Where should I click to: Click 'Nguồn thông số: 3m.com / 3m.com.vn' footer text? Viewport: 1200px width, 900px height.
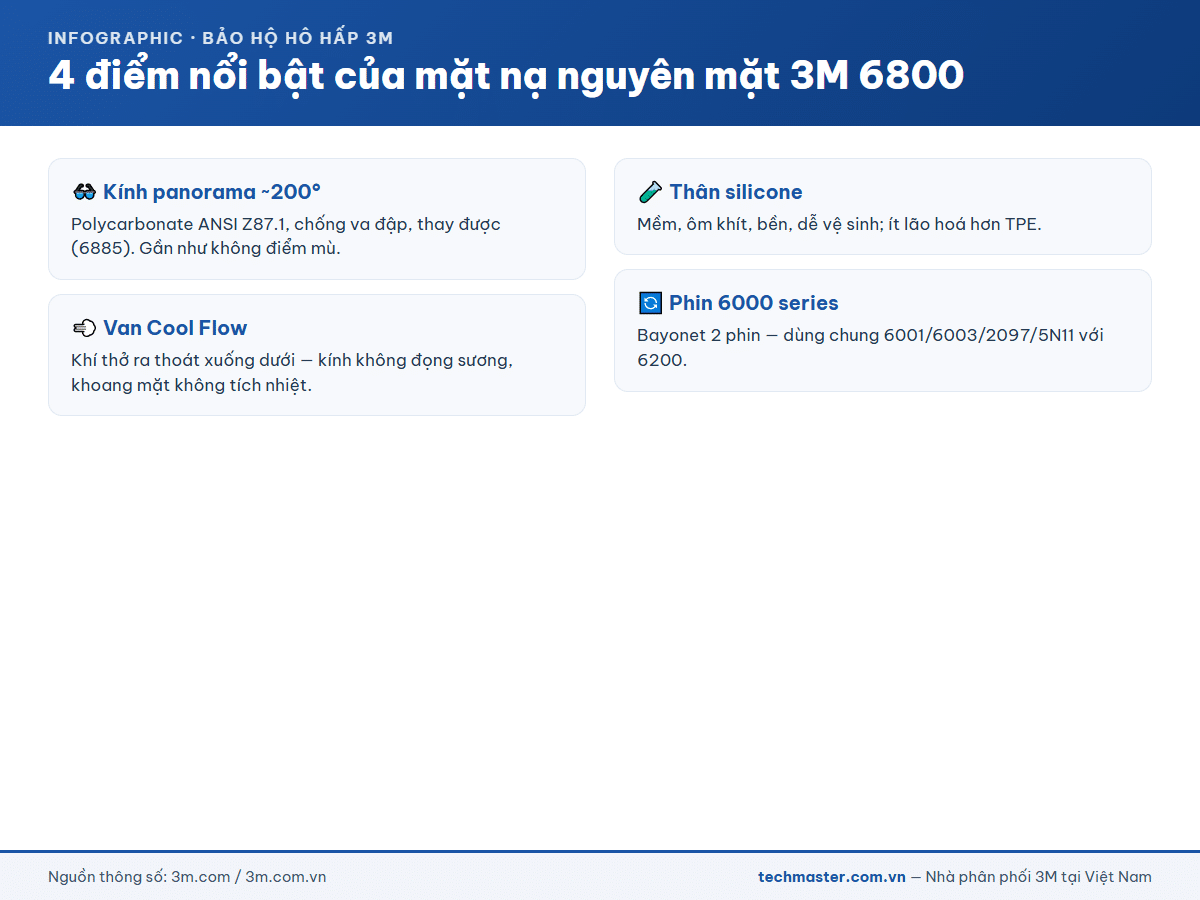click(x=187, y=877)
